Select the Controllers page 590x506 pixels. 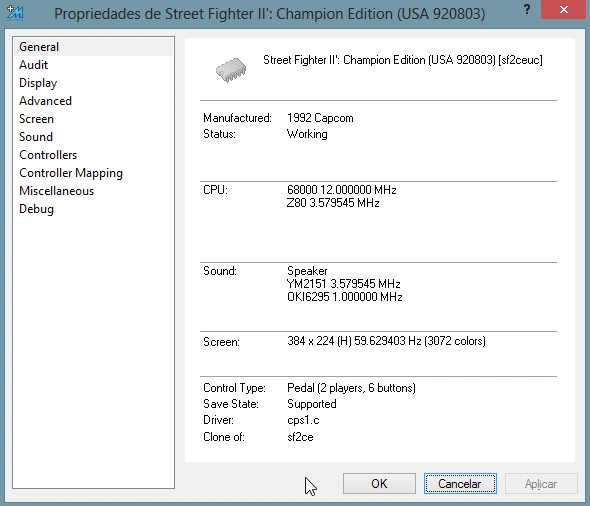(x=93, y=155)
